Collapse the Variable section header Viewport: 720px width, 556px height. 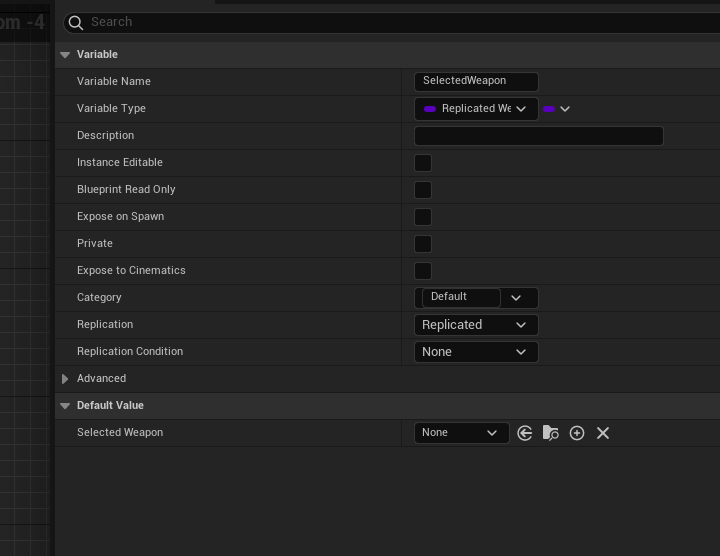65,55
